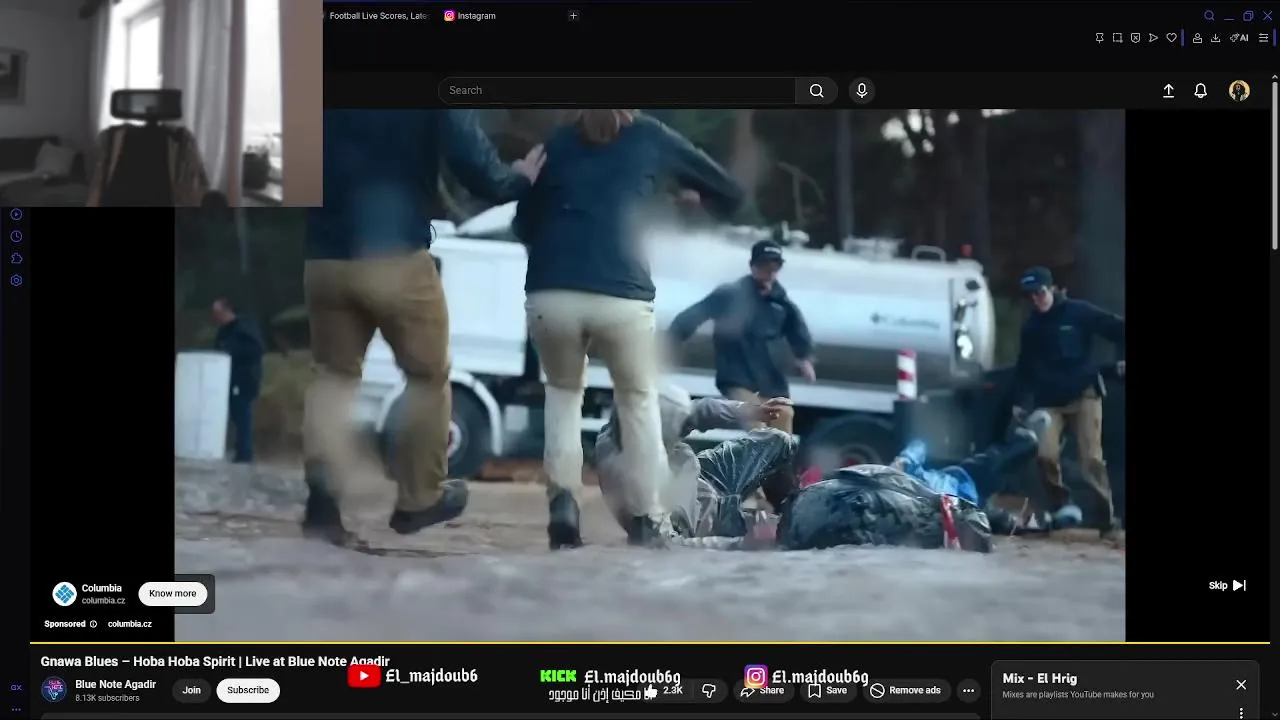Screen dimensions: 1280x720
Task: Save the video to a playlist
Action: point(828,690)
